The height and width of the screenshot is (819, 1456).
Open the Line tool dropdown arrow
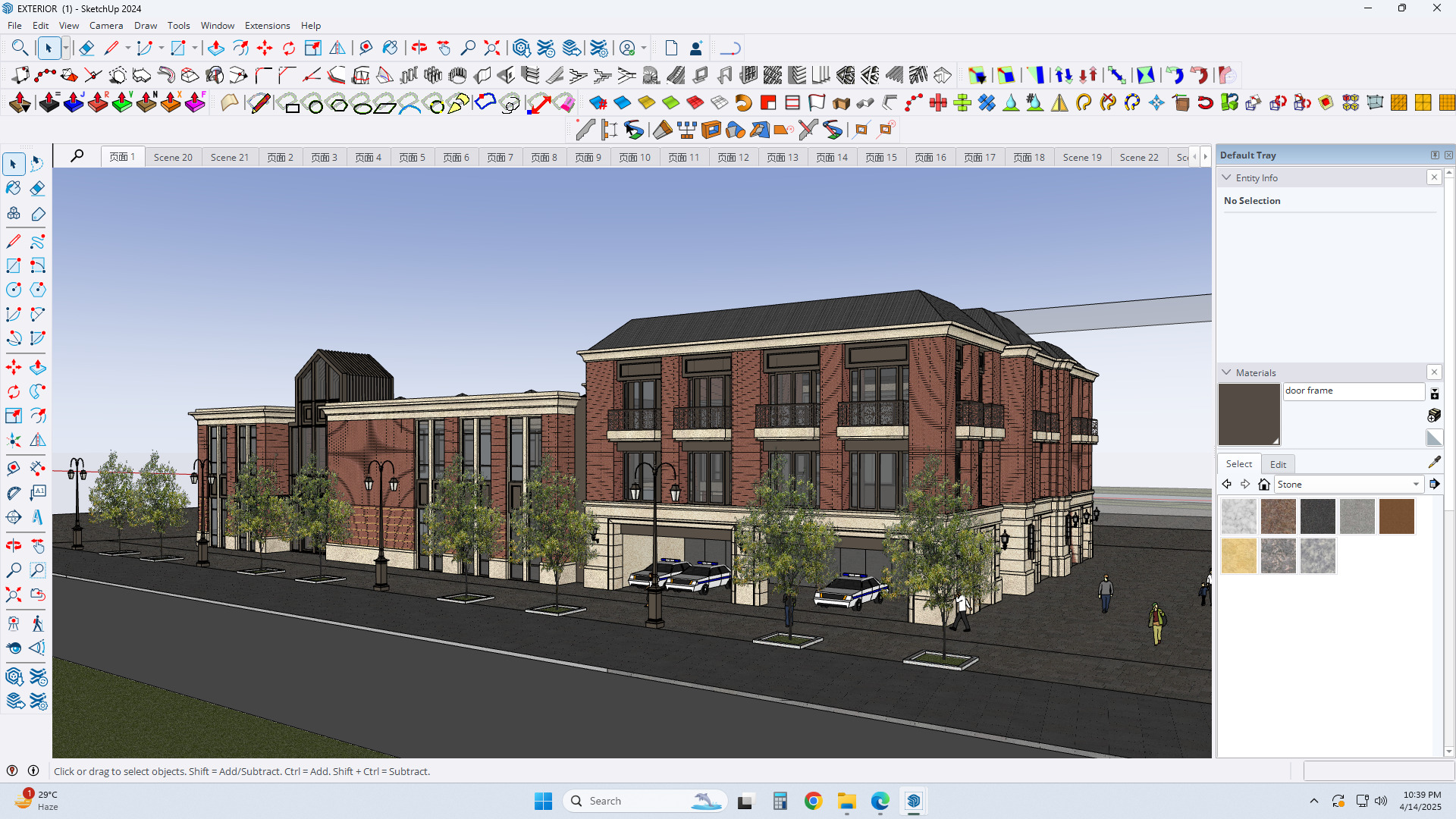128,49
